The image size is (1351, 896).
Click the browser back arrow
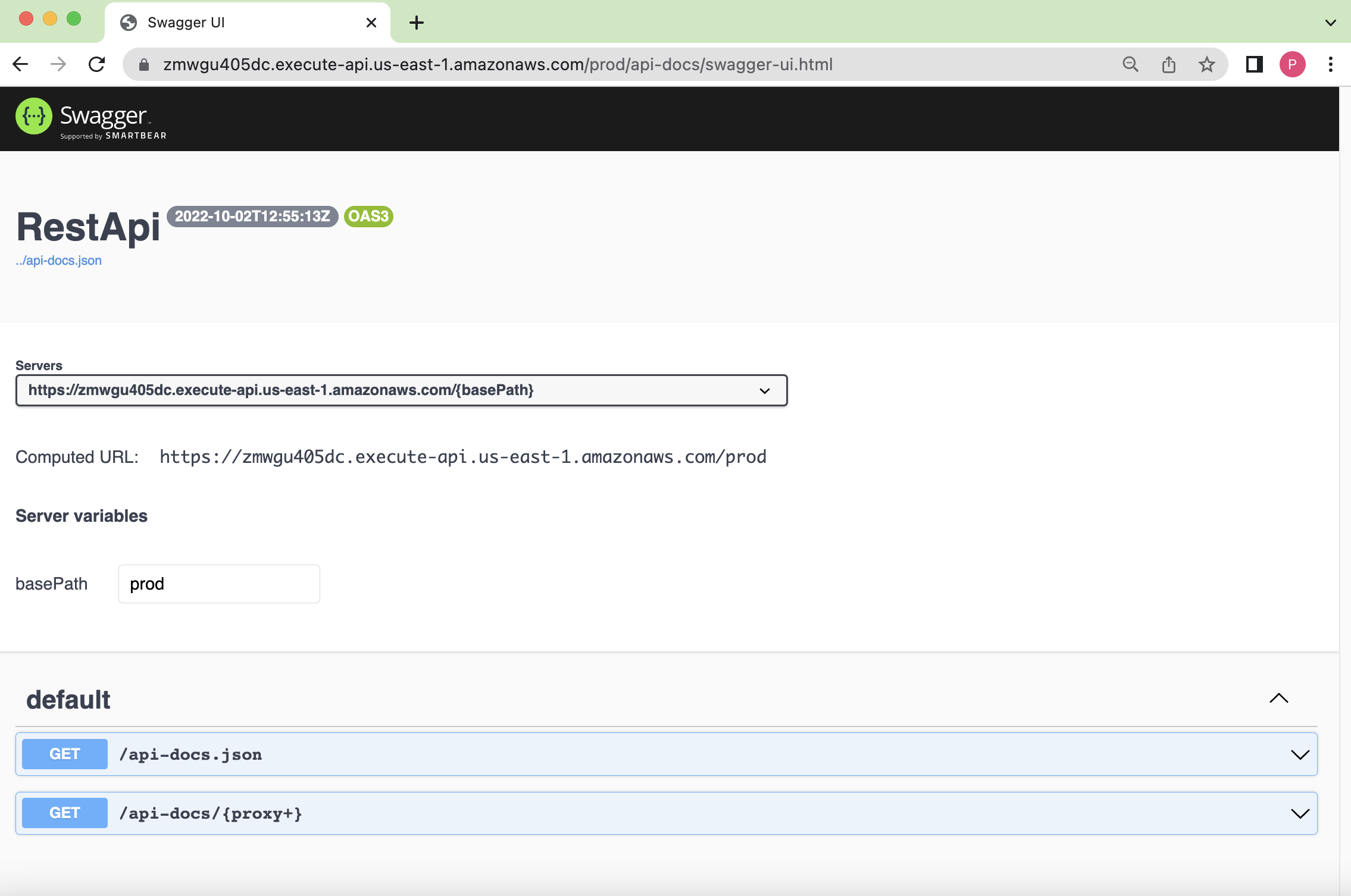pyautogui.click(x=20, y=64)
